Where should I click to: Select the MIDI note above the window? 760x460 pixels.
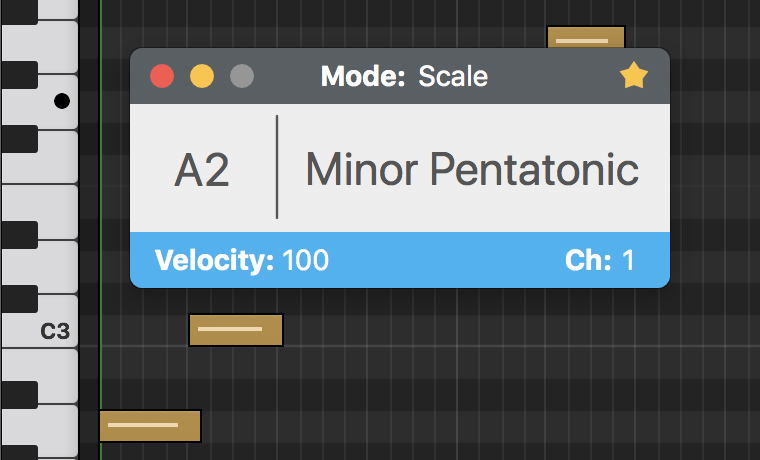click(x=585, y=38)
